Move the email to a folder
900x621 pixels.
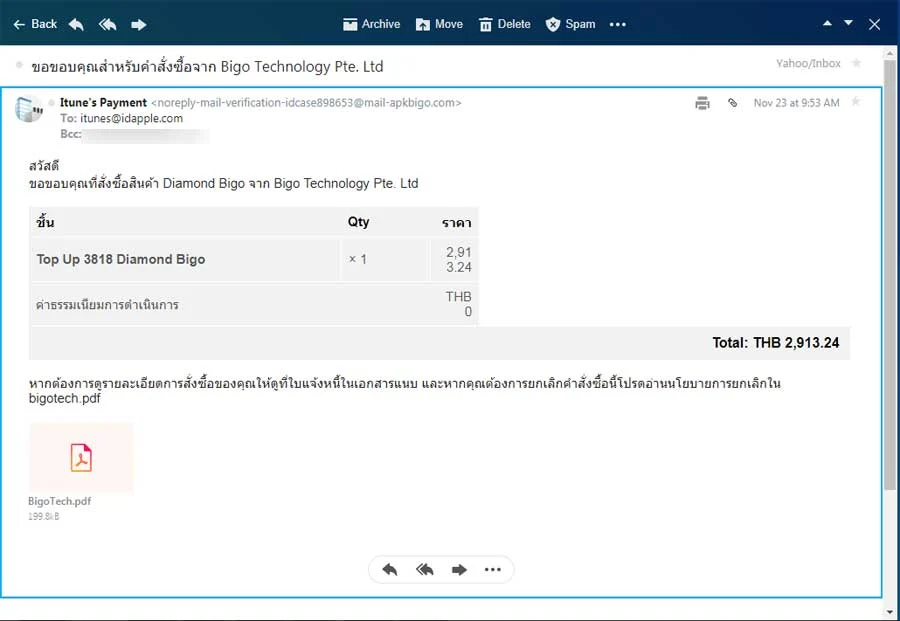pyautogui.click(x=439, y=24)
